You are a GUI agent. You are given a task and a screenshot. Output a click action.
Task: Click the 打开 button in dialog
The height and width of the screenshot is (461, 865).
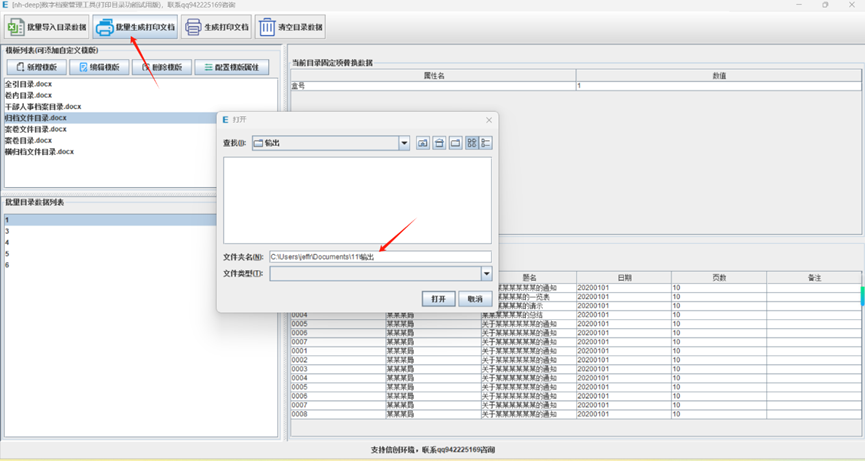(x=438, y=299)
